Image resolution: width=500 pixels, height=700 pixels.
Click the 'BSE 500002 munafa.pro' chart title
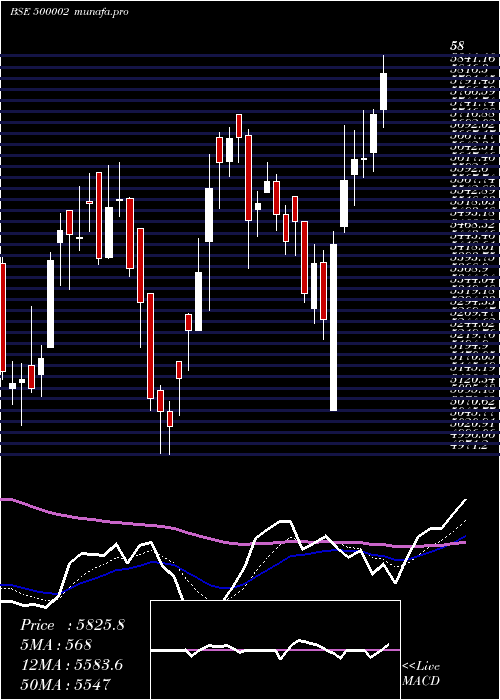[69, 12]
